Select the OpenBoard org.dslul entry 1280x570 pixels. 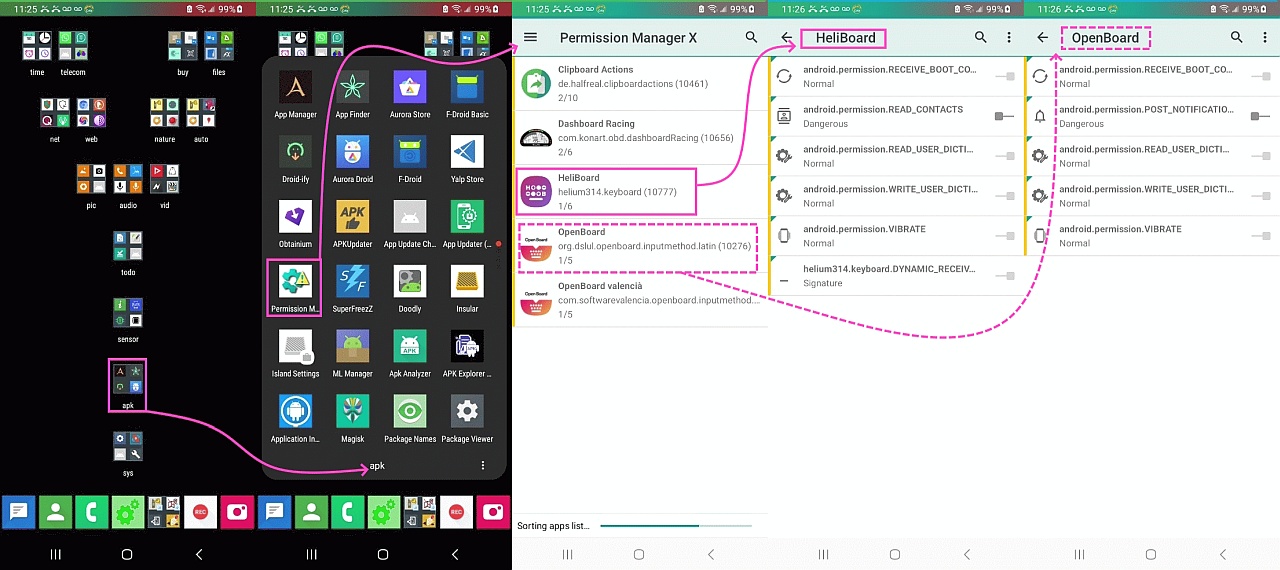[x=640, y=246]
